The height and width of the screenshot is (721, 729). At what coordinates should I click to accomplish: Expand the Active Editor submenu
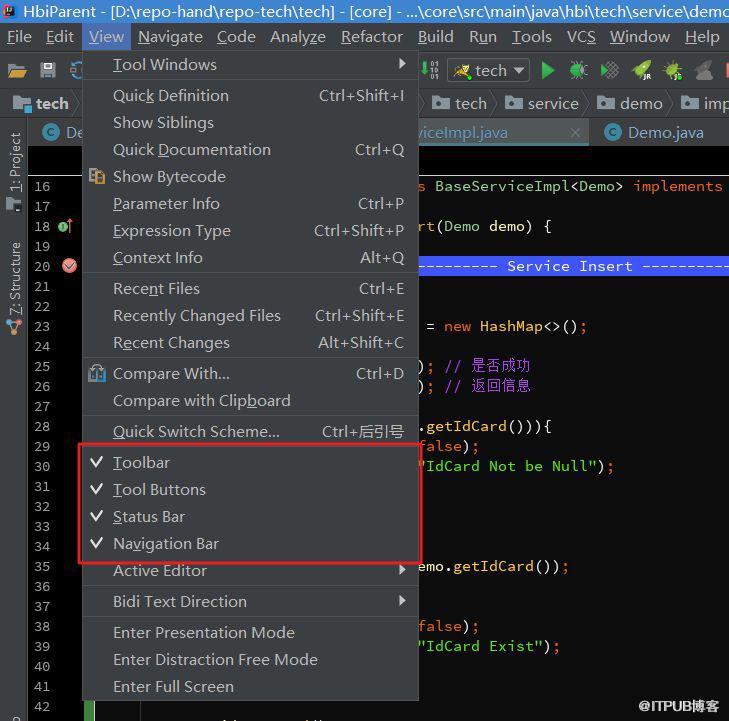pyautogui.click(x=251, y=570)
